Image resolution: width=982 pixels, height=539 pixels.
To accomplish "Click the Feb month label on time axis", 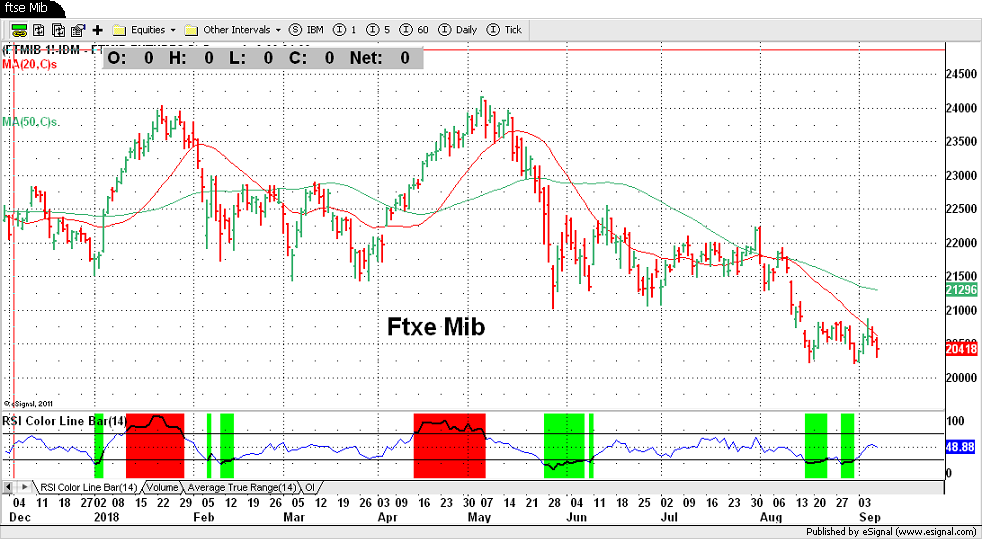I will click(x=204, y=518).
